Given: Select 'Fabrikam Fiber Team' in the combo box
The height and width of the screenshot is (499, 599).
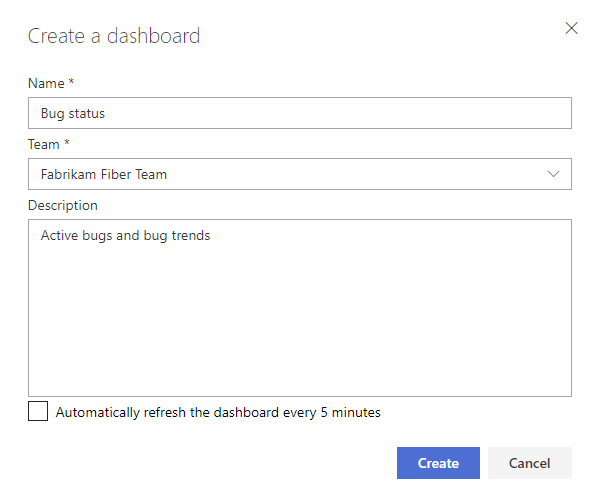Looking at the screenshot, I should tap(104, 174).
